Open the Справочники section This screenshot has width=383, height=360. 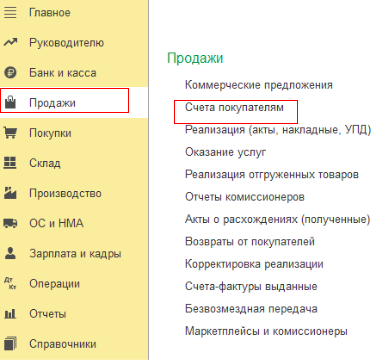pos(63,344)
